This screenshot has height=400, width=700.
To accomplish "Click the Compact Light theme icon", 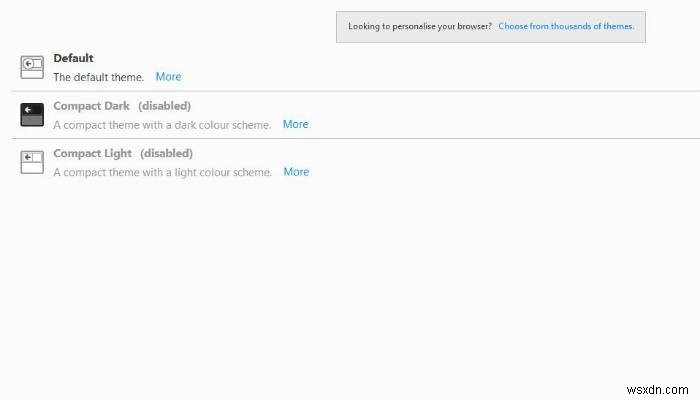I will click(x=32, y=162).
